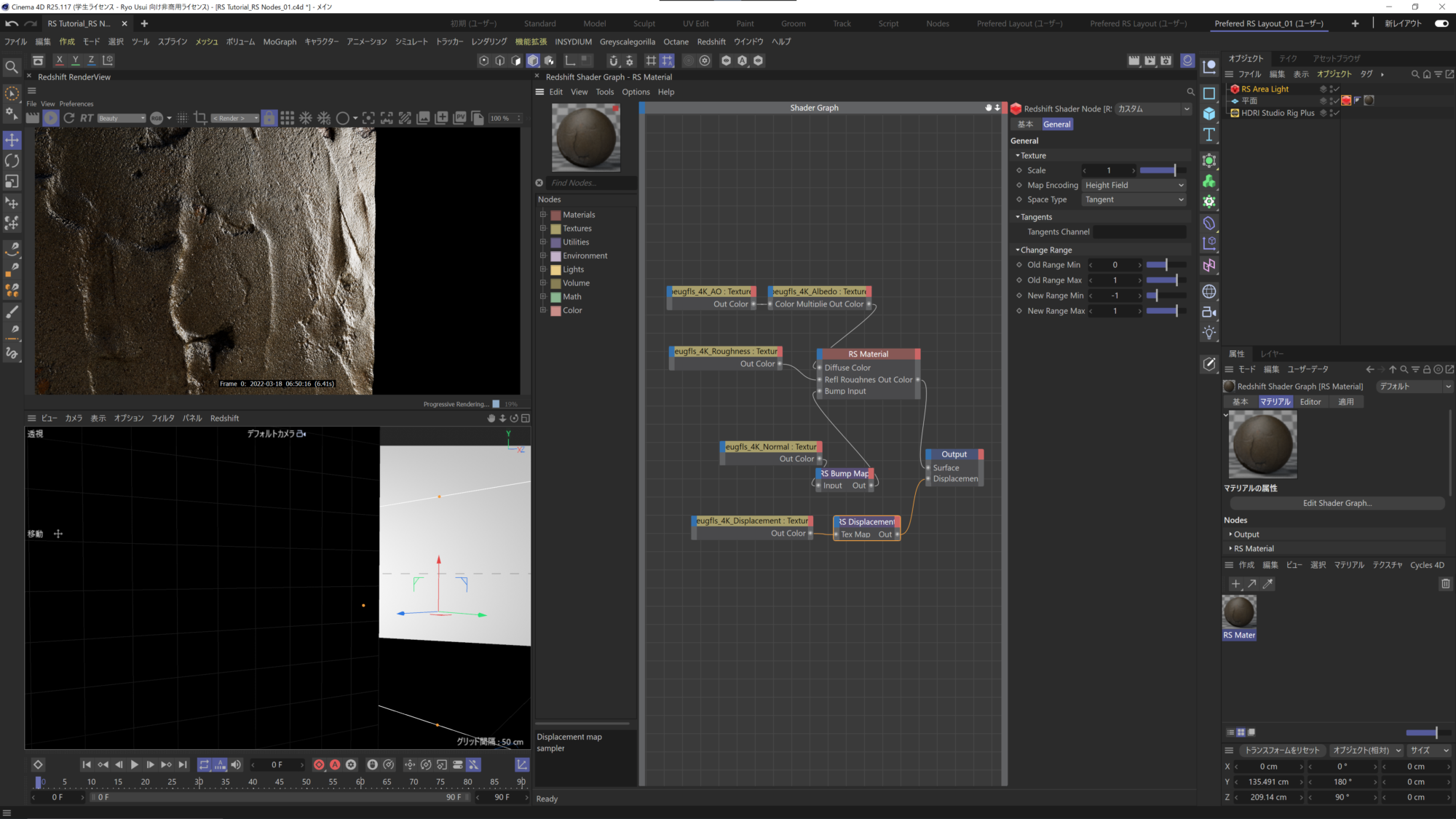Switch to the マテリアル tab in the attribute panel

1275,401
